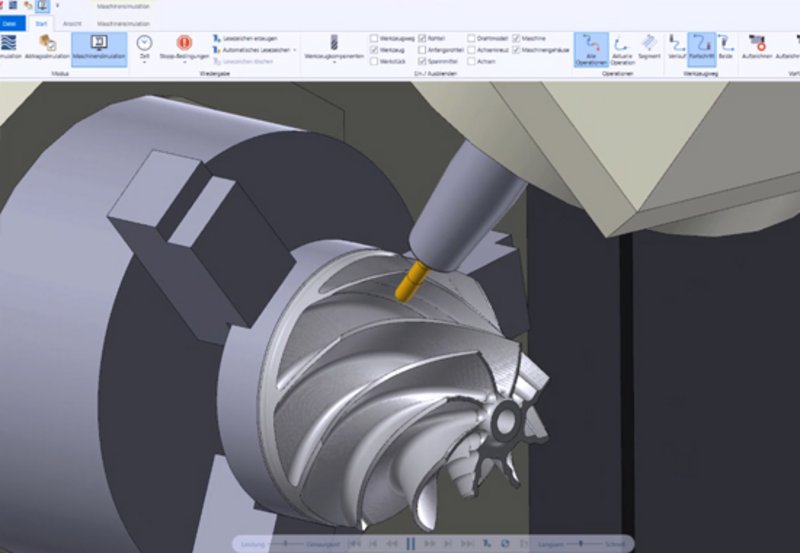Expand Automatisches Lesezeichen dropdown arrow
The height and width of the screenshot is (553, 800).
[294, 49]
